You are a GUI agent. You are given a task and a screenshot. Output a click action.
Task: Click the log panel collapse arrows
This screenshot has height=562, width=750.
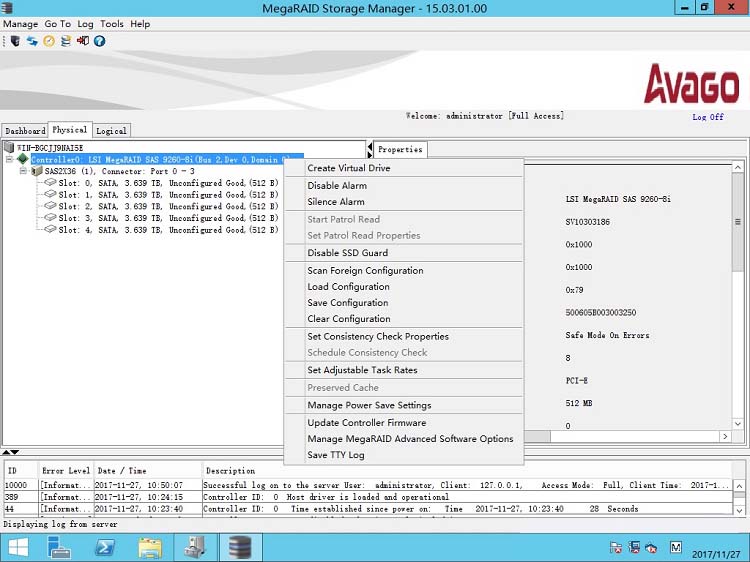point(10,452)
